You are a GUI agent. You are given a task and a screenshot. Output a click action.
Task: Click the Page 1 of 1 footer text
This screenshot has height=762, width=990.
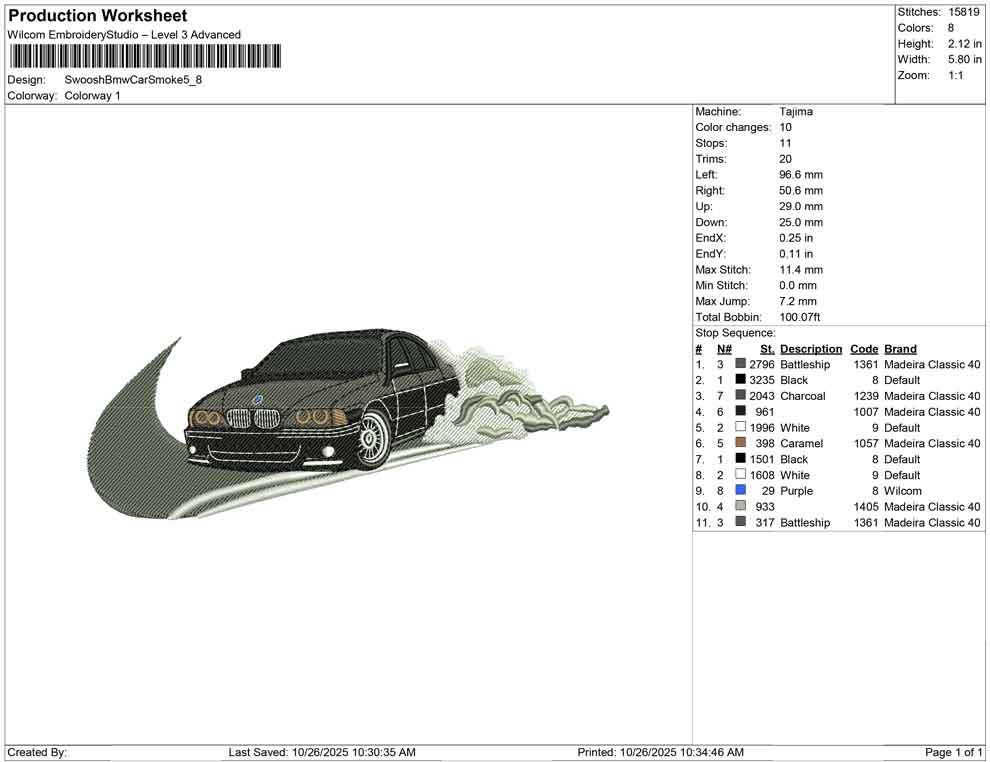point(954,752)
